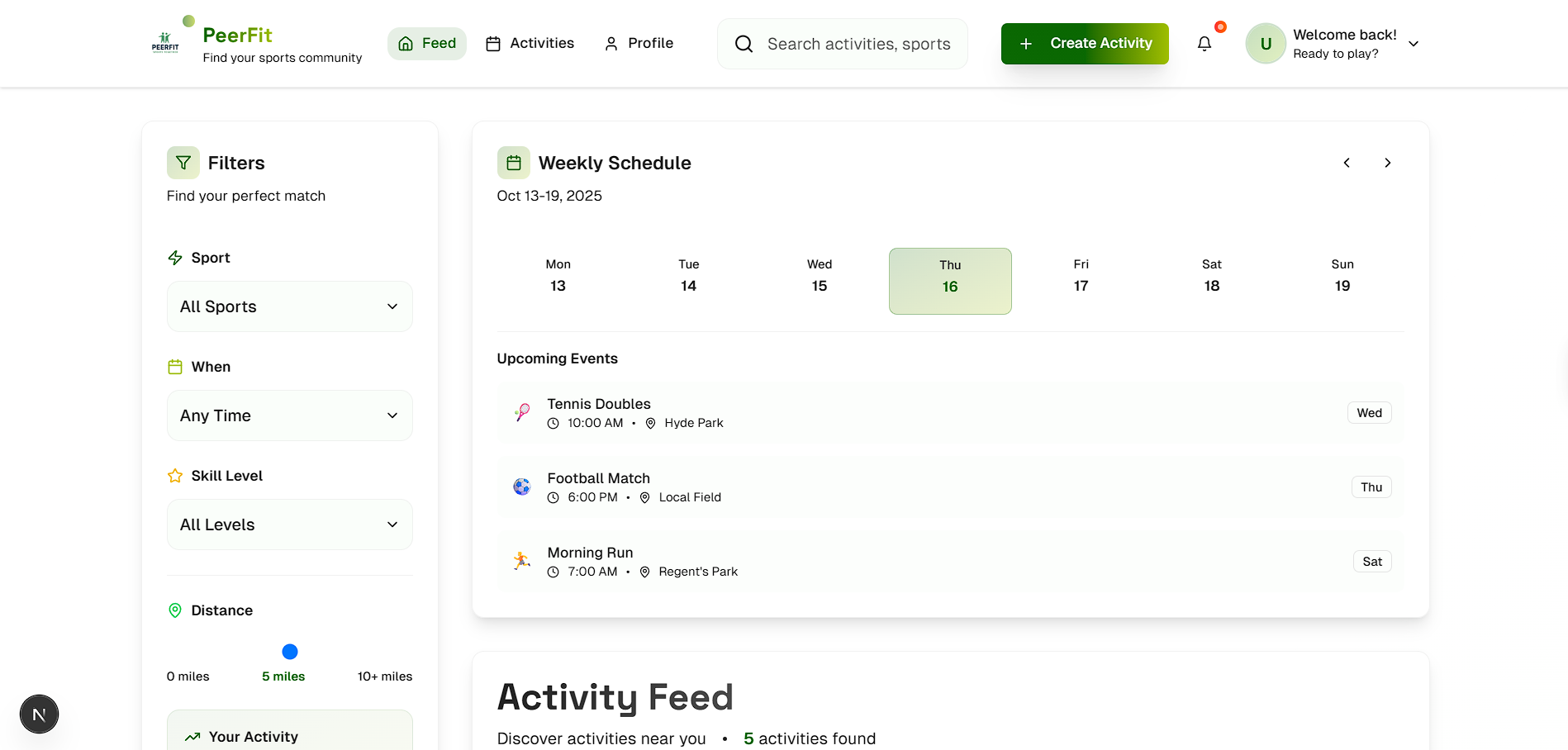Click the PeerFit logo
The width and height of the screenshot is (1568, 750).
click(165, 43)
